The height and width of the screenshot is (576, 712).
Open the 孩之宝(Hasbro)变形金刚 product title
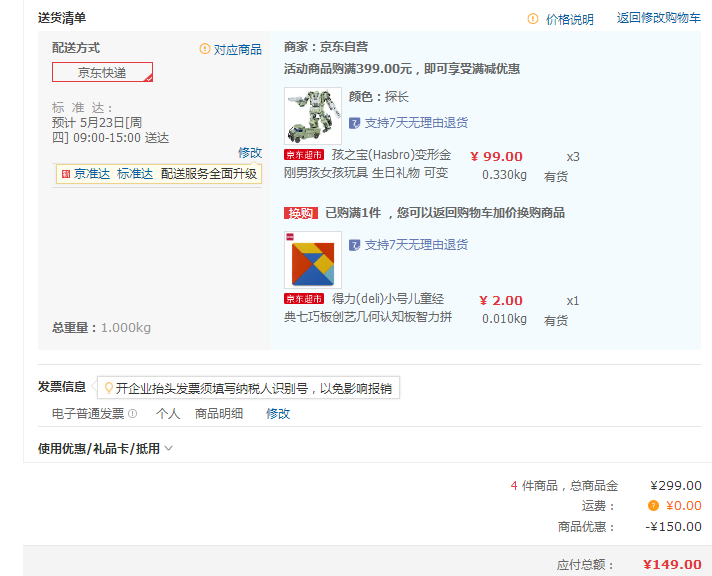367,164
